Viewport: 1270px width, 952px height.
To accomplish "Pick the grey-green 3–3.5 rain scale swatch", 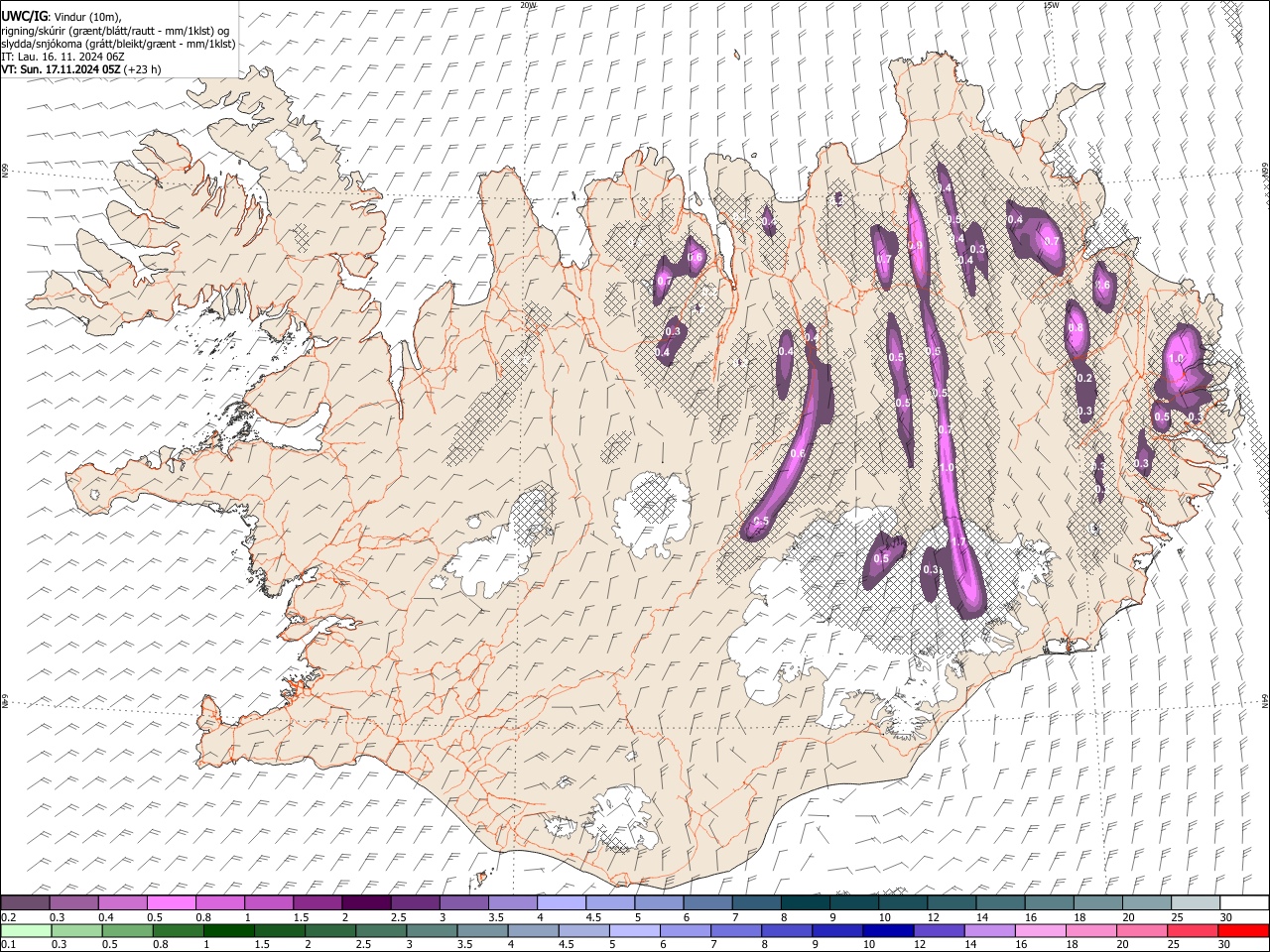I will pyautogui.click(x=432, y=930).
